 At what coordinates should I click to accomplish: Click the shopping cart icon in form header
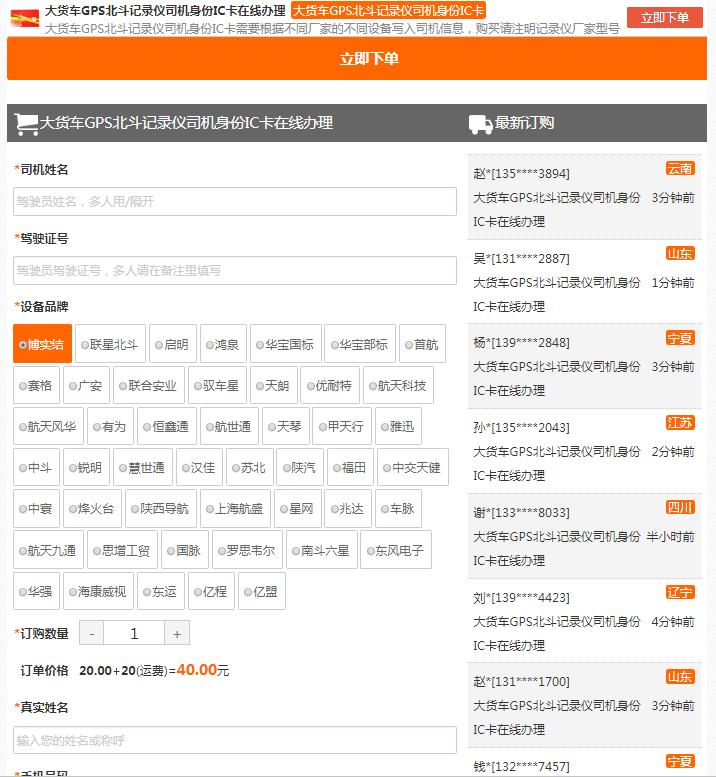pos(26,124)
